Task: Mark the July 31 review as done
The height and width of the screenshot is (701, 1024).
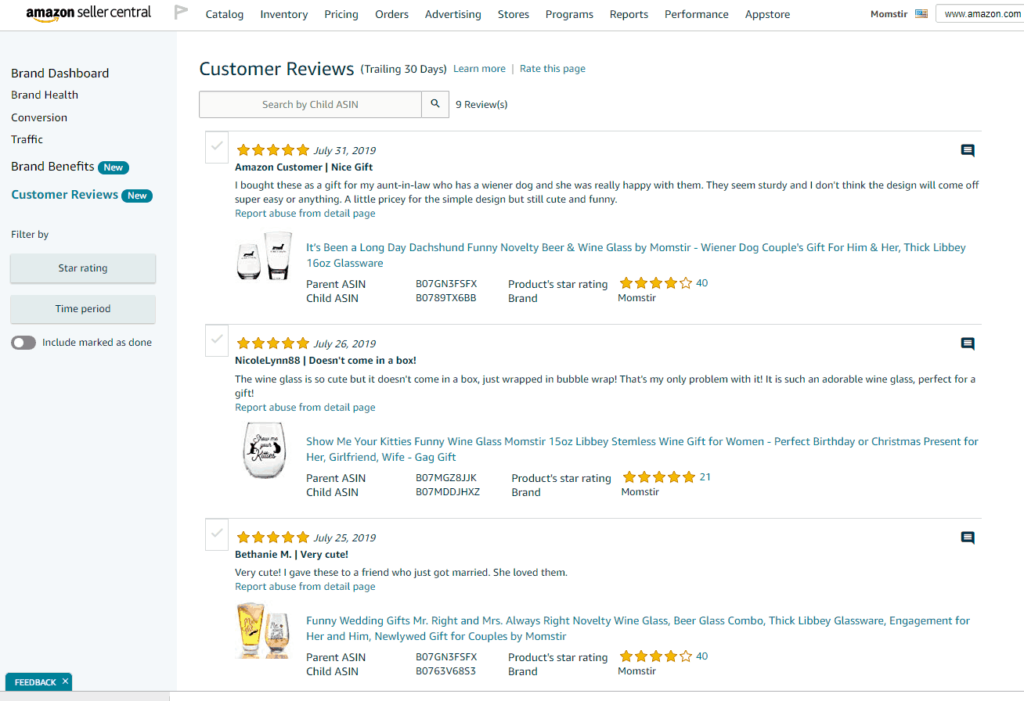Action: [216, 146]
